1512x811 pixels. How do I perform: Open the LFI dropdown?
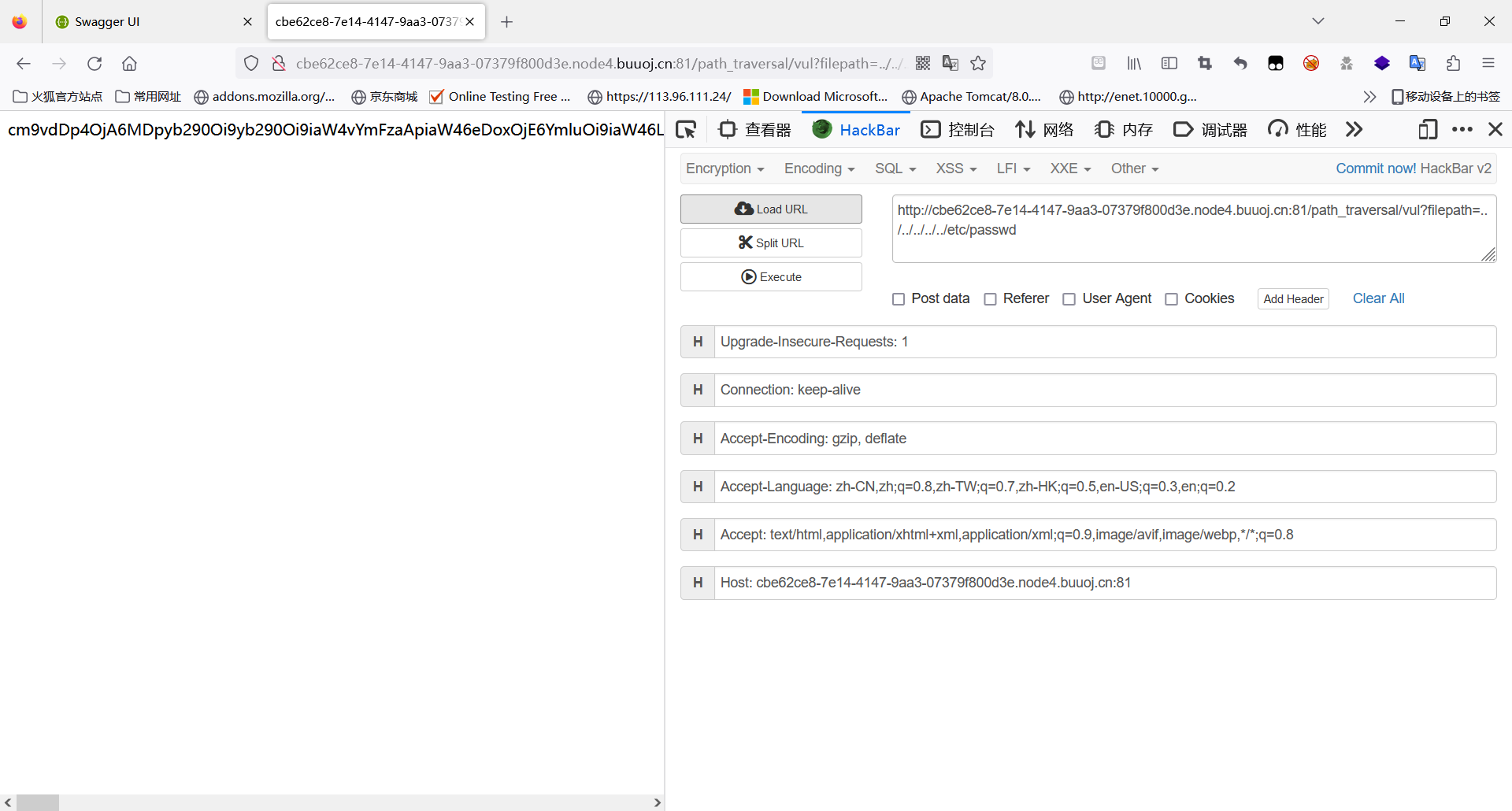[x=1012, y=168]
